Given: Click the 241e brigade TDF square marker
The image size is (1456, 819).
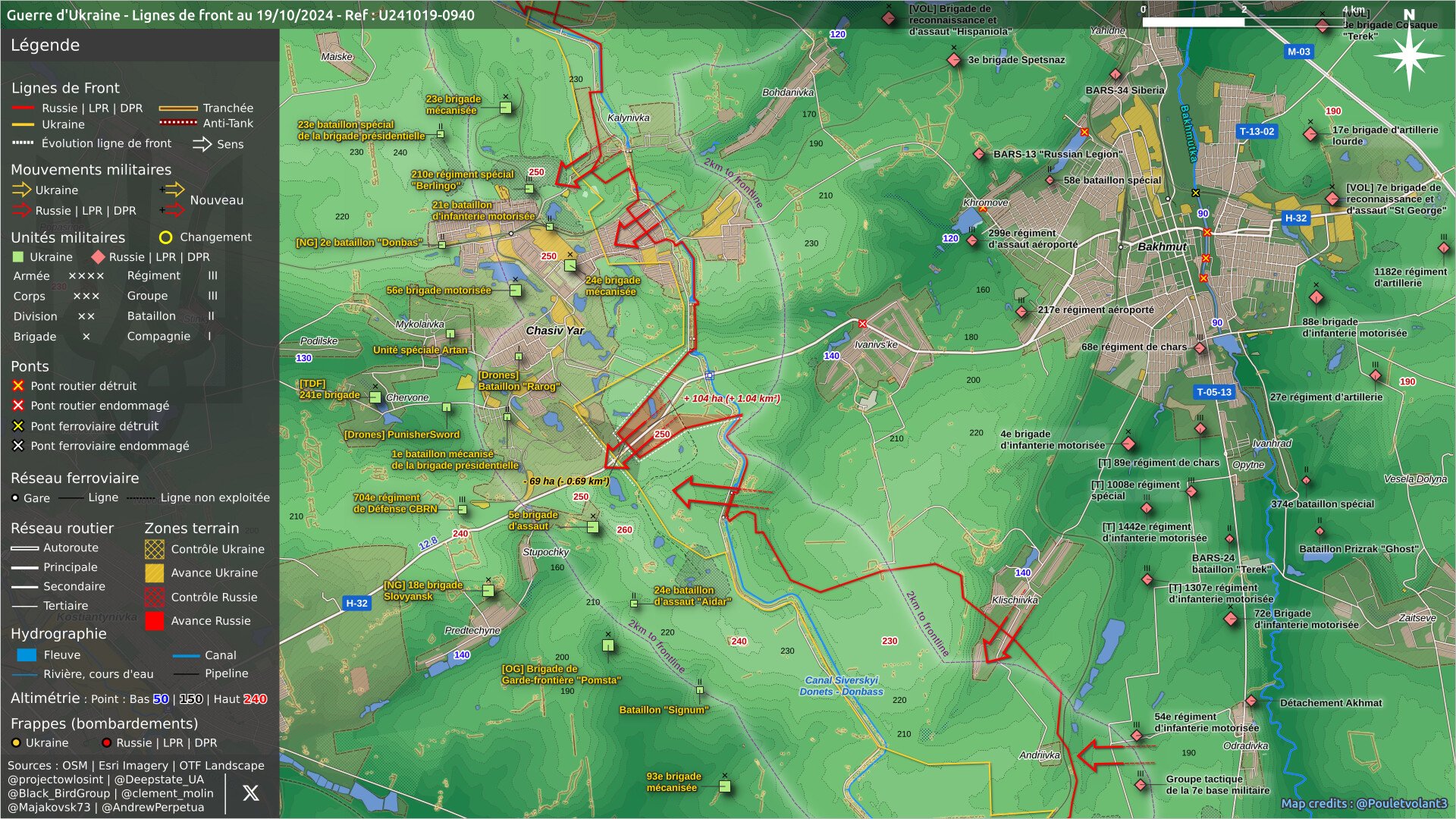Looking at the screenshot, I should pyautogui.click(x=375, y=397).
